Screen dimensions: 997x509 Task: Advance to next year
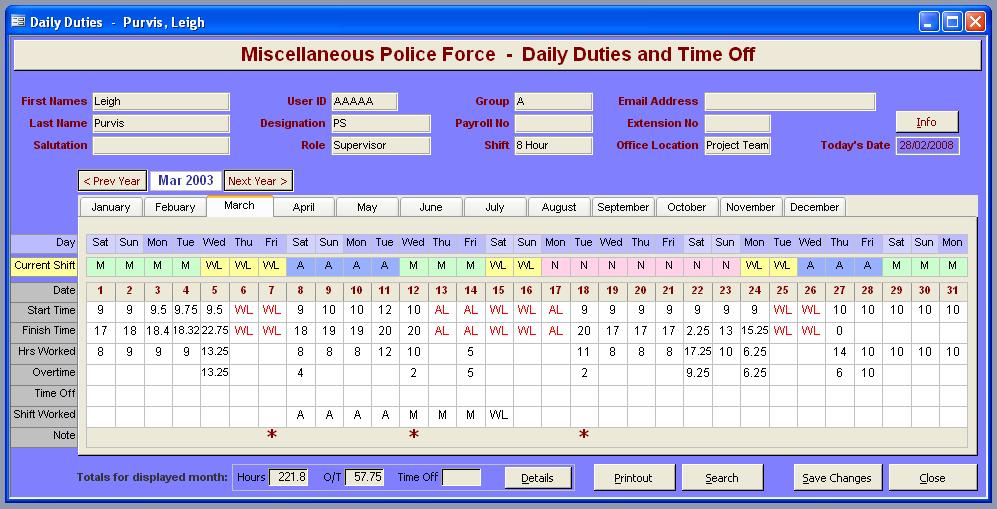(257, 181)
